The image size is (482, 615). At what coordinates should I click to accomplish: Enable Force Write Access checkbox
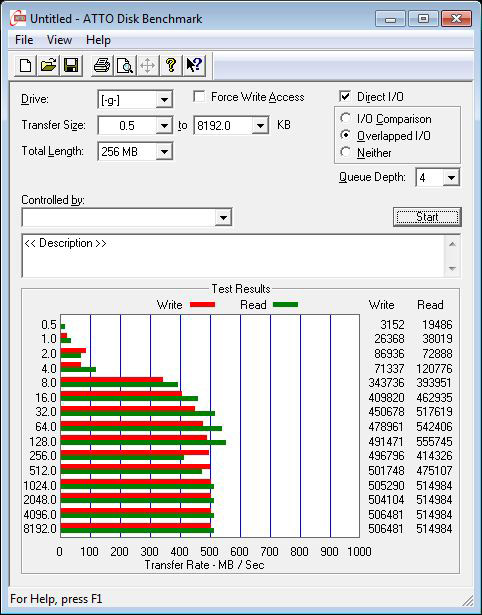pyautogui.click(x=199, y=96)
